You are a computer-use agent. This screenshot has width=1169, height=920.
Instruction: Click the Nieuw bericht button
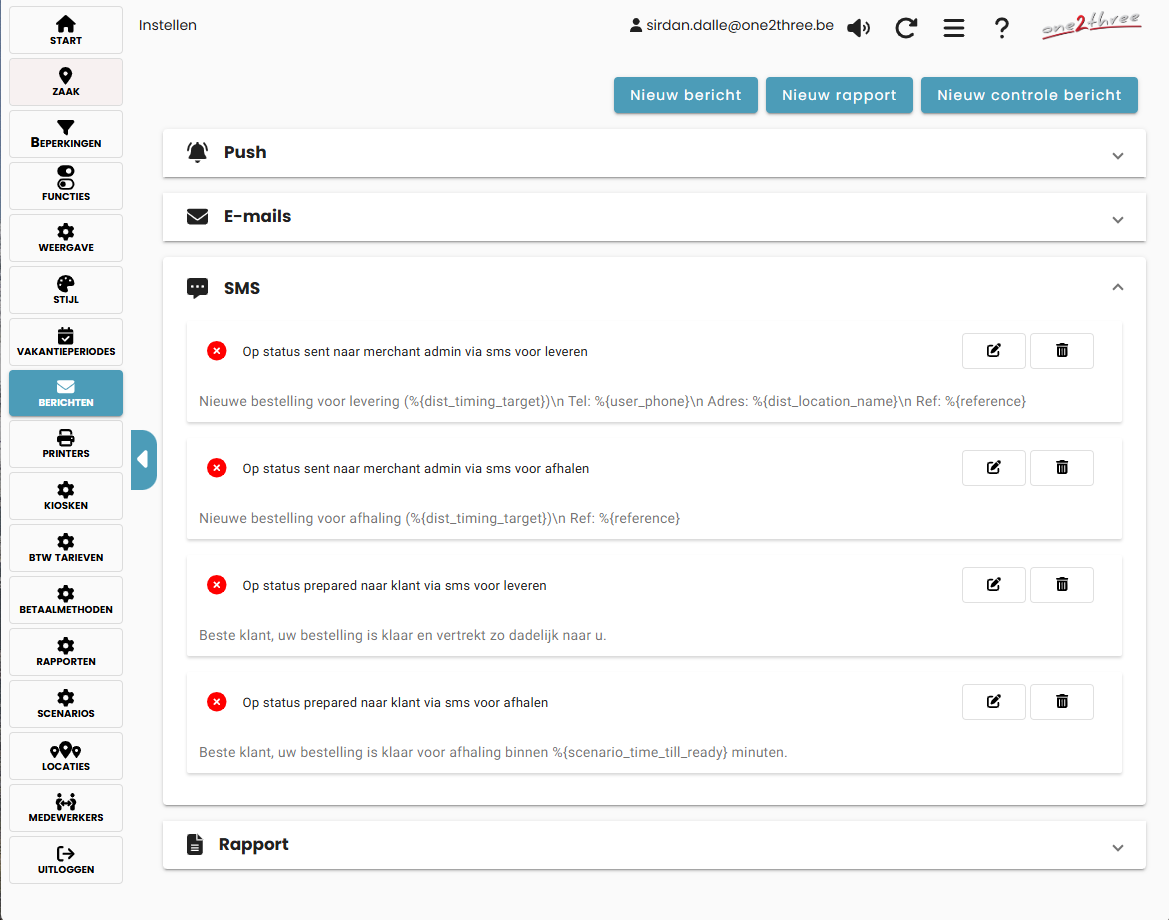(685, 95)
